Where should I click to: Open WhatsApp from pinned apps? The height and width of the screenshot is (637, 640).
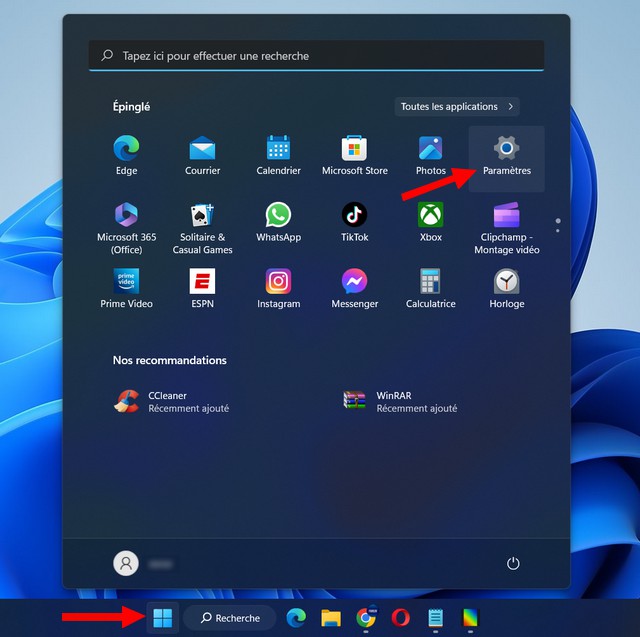point(278,222)
